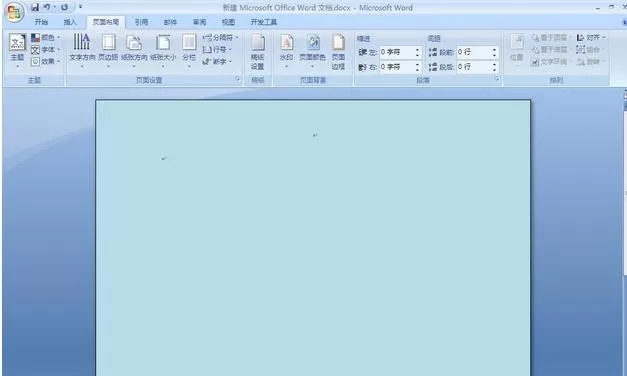Viewport: 627px width, 376px height.
Task: Decrease 段后 spacing with the down arrow
Action: tap(495, 70)
